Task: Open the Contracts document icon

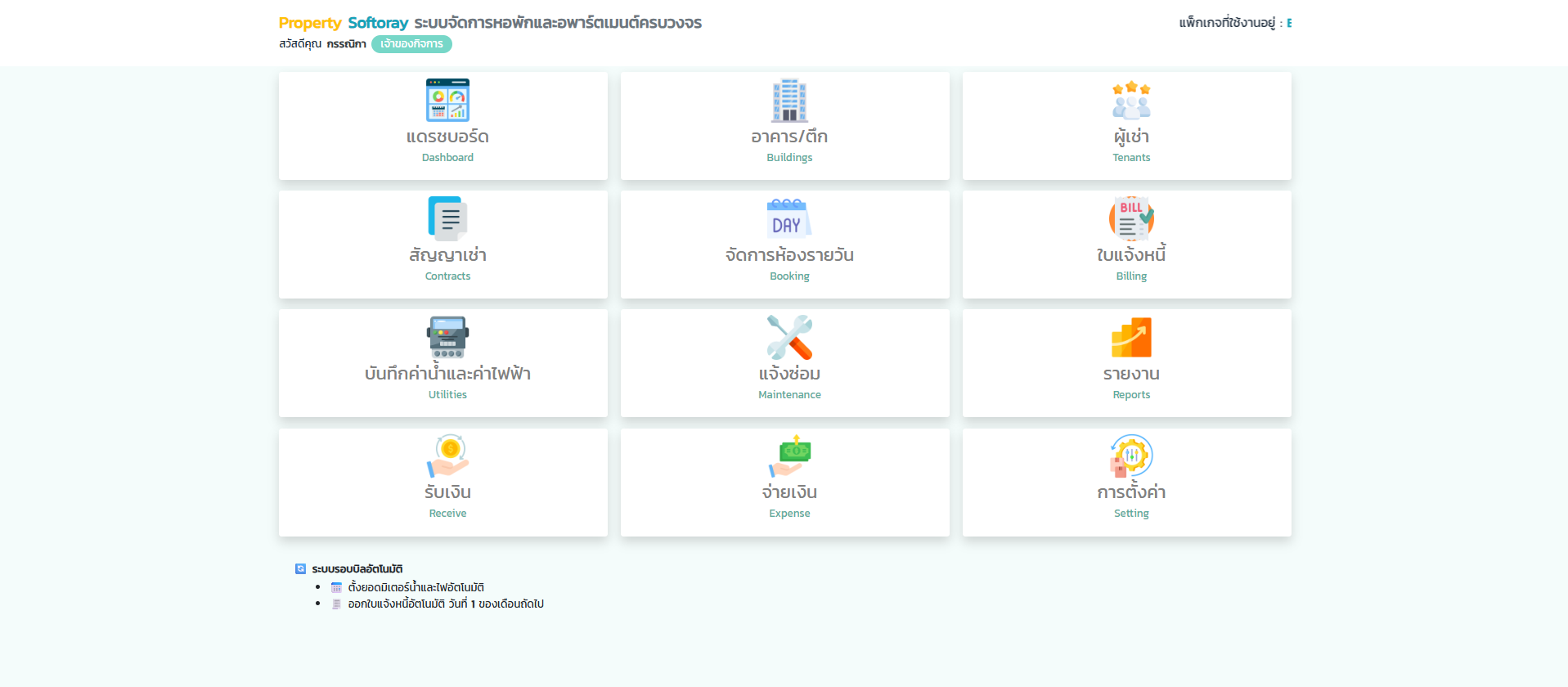Action: click(x=447, y=218)
